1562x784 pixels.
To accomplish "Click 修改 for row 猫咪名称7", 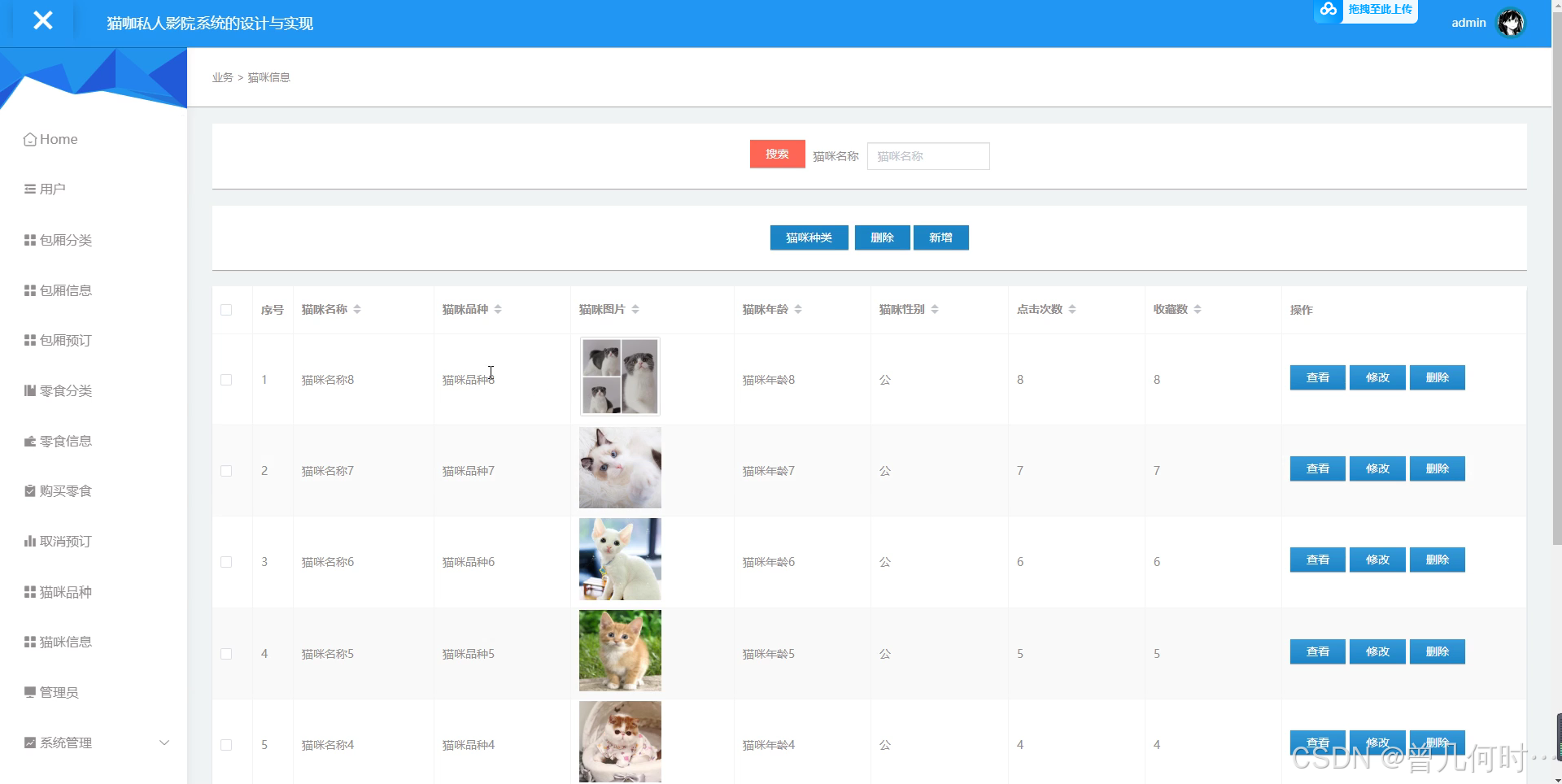I will coord(1377,468).
